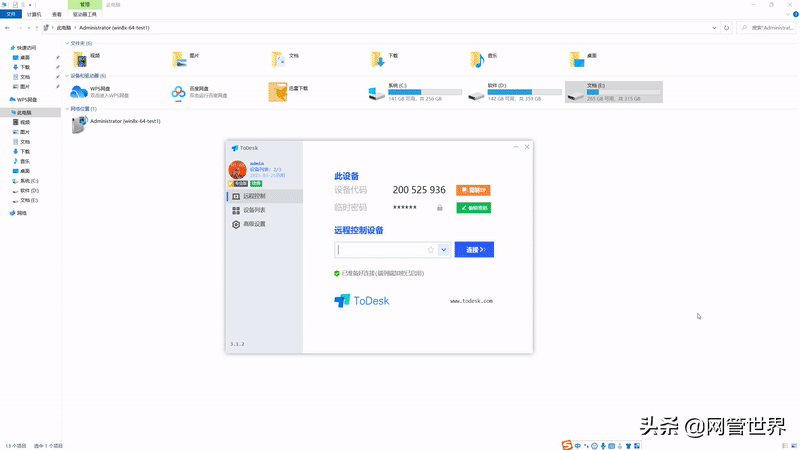Select the 迅雷下载 item
Screen dimensions: 800x450
(289, 92)
